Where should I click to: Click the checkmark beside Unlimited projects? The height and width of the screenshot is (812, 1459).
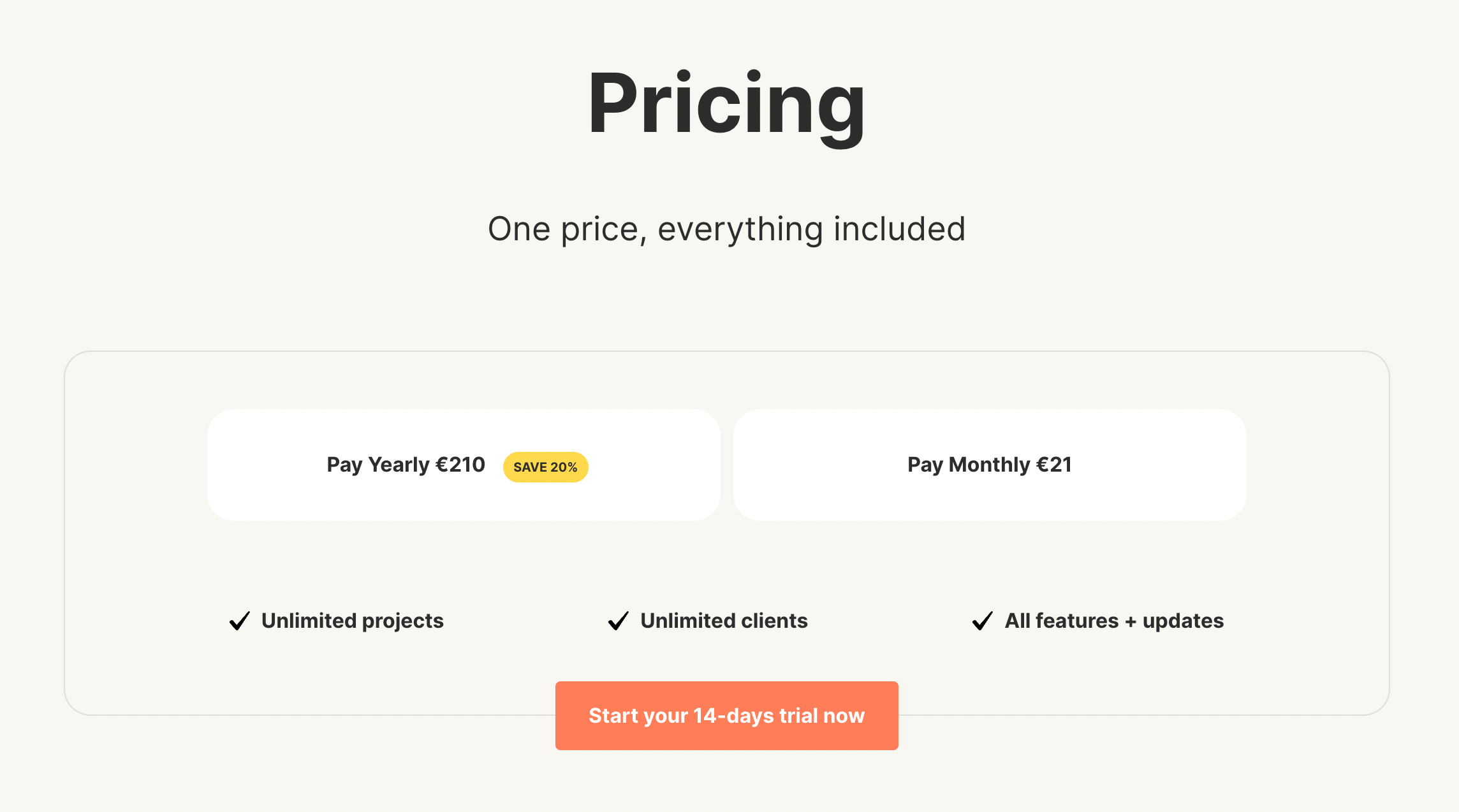[x=240, y=621]
